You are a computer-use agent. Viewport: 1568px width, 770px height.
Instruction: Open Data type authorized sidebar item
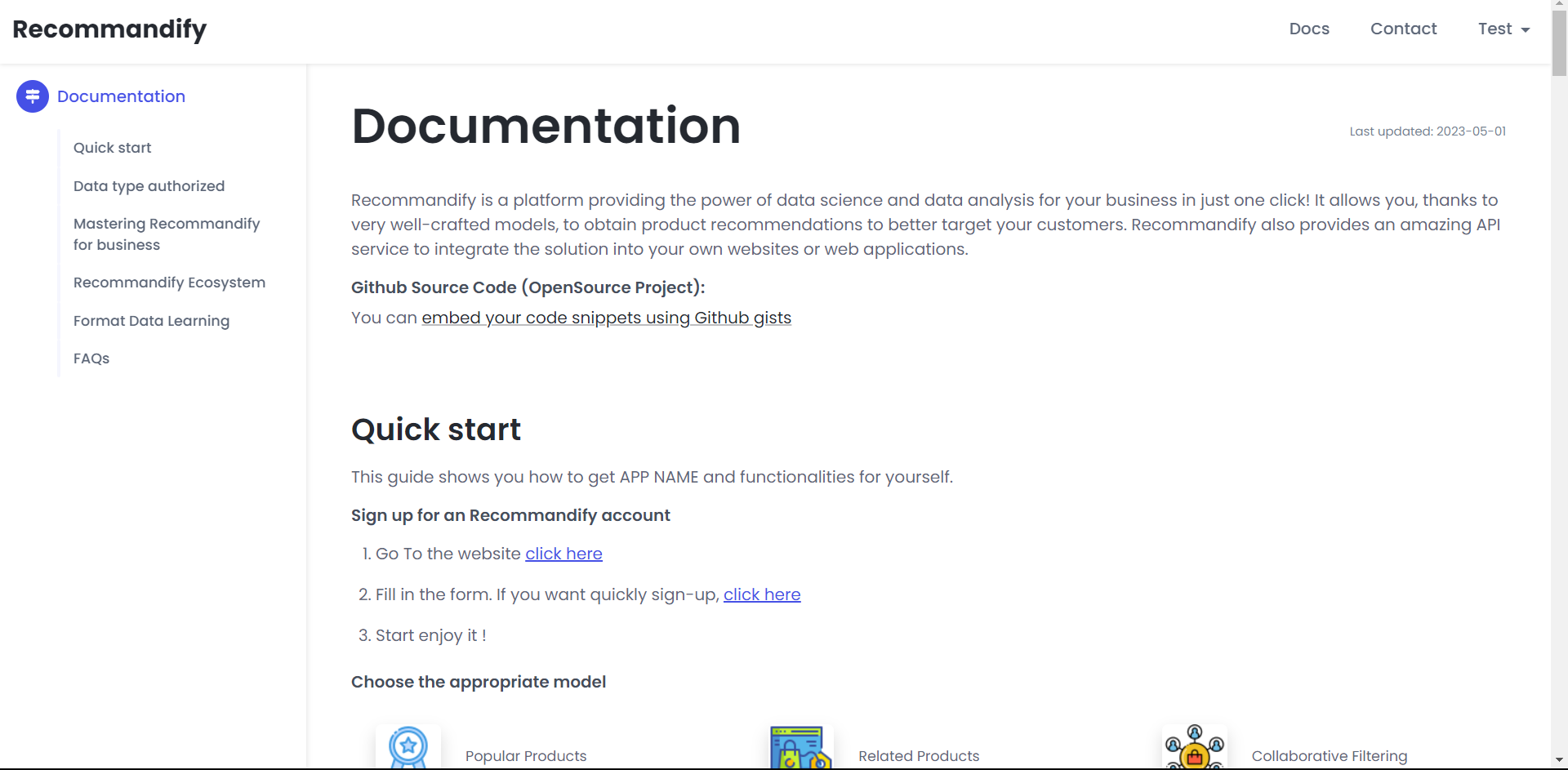pyautogui.click(x=149, y=186)
